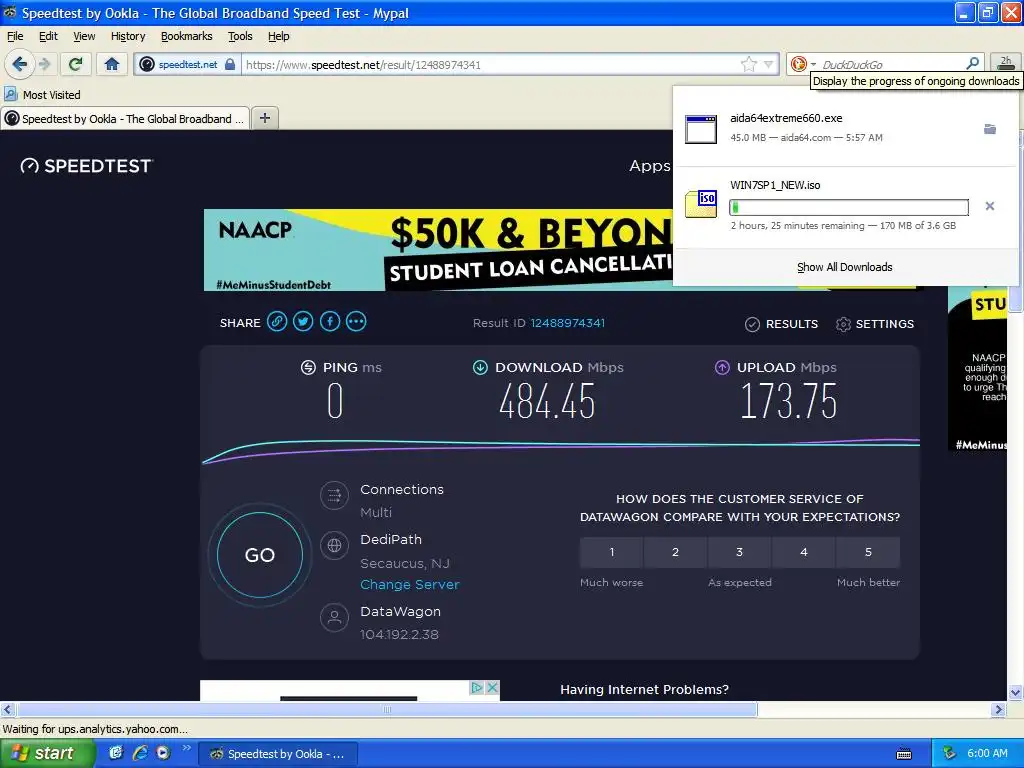Share result on Facebook icon
Viewport: 1024px width, 768px height.
pyautogui.click(x=330, y=321)
